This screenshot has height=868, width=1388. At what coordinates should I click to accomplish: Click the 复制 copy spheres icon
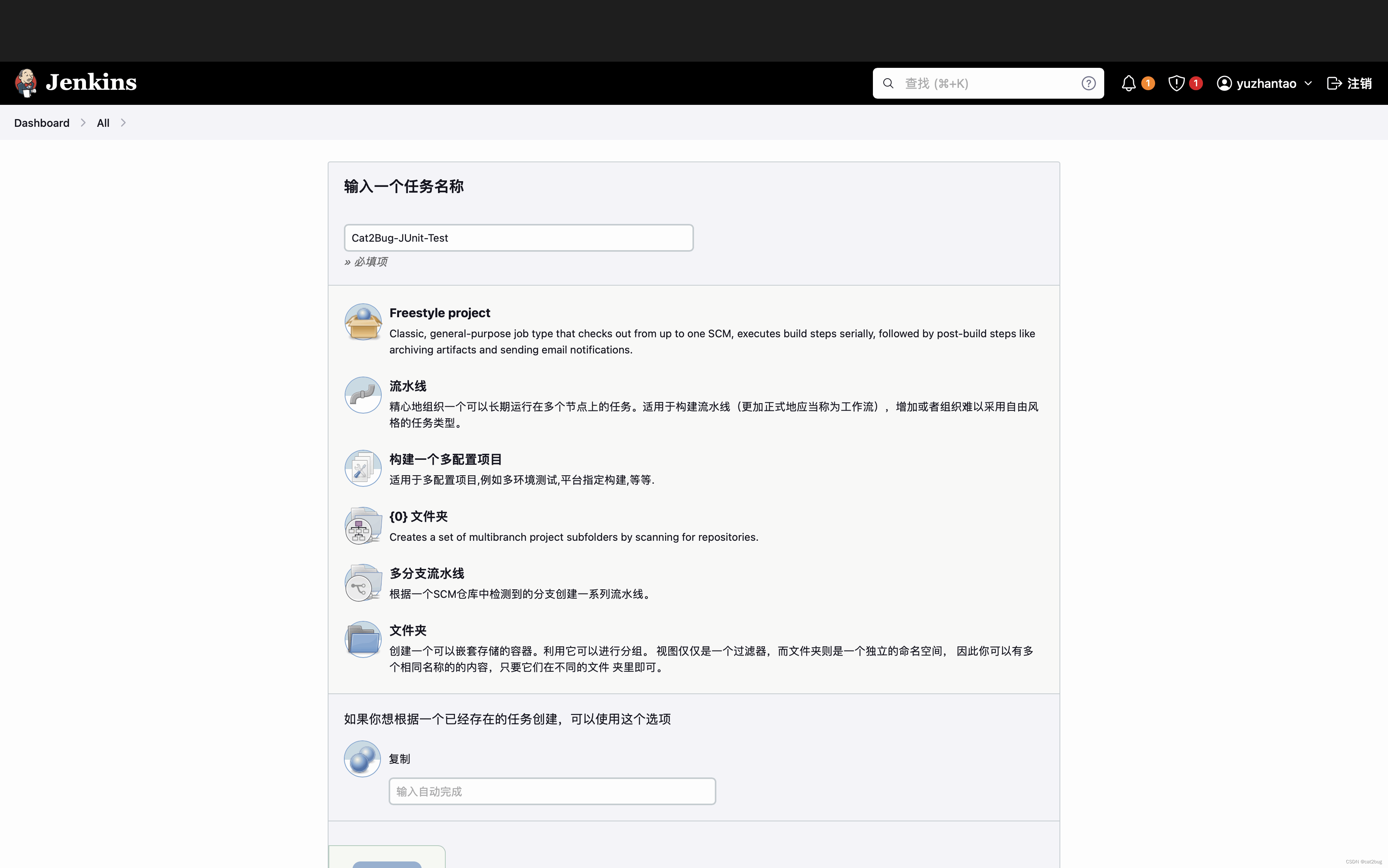click(x=362, y=759)
